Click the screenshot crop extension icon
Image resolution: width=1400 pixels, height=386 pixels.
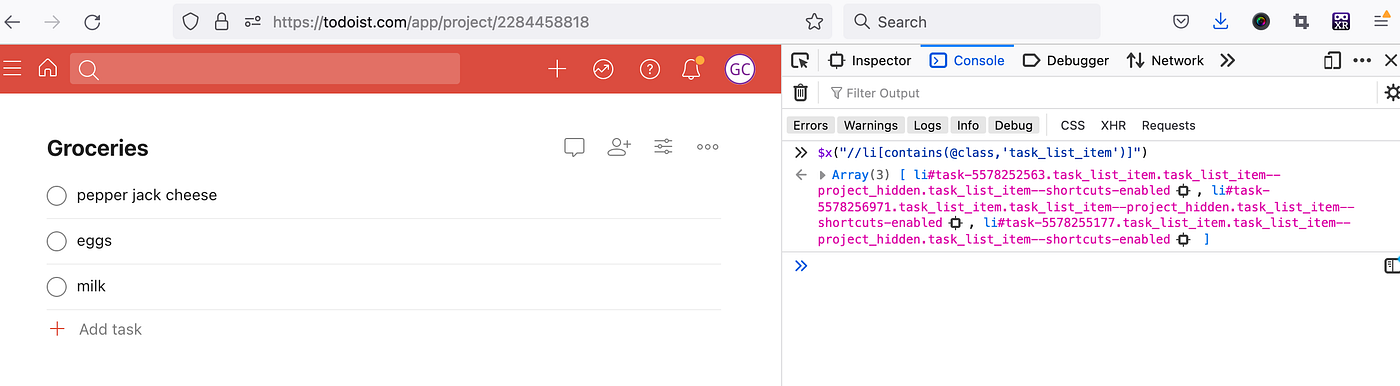1301,21
